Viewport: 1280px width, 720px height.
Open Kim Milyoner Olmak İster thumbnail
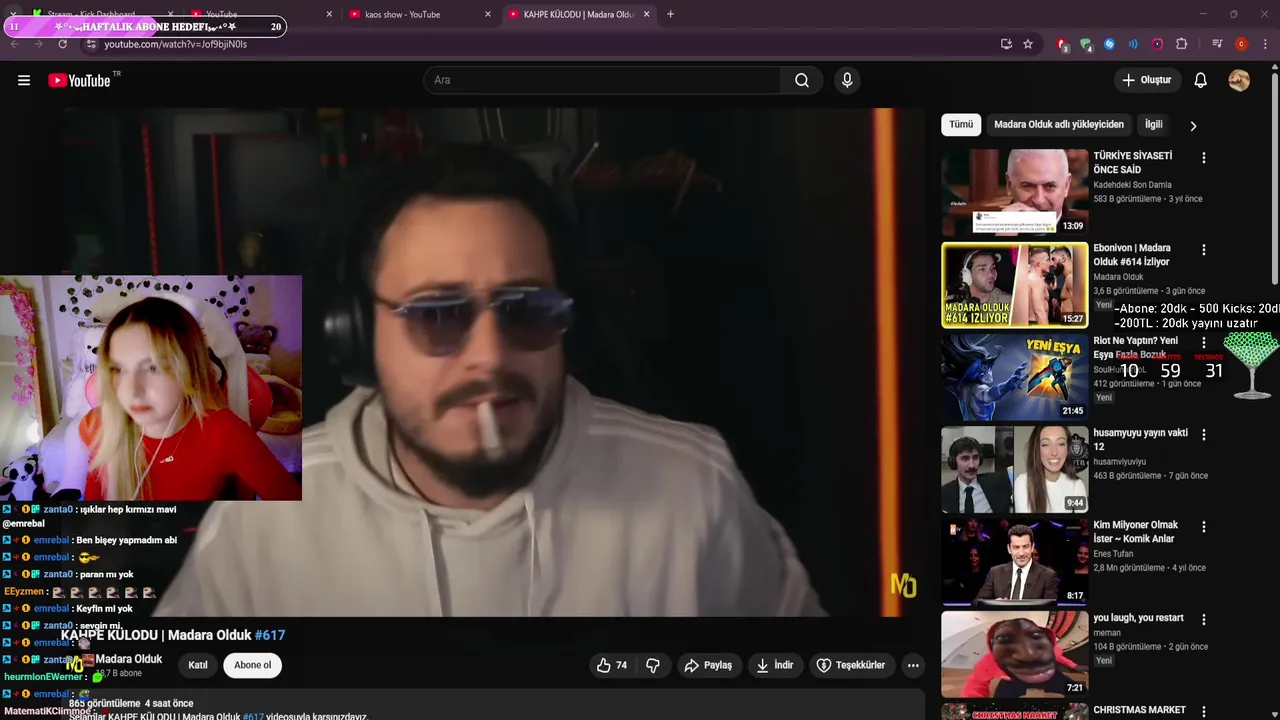(1014, 562)
